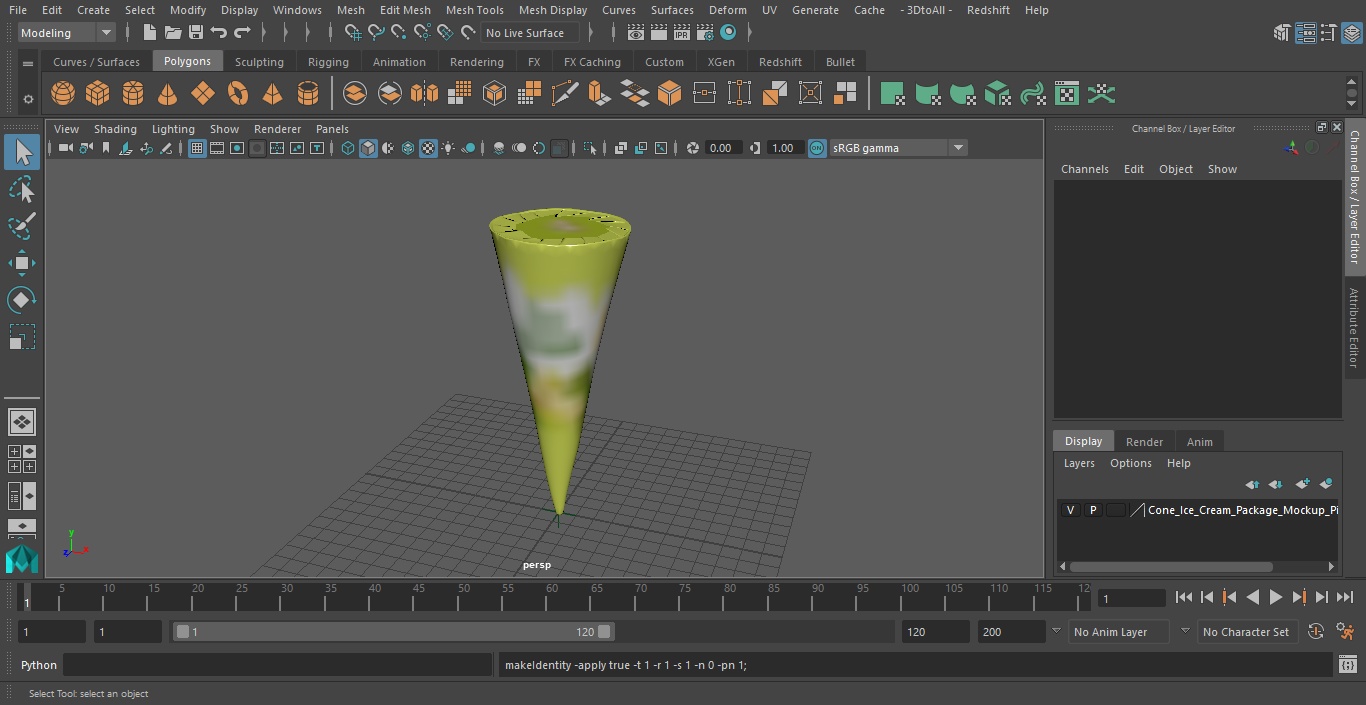1366x705 pixels.
Task: Open the Render layer tab
Action: click(1144, 442)
